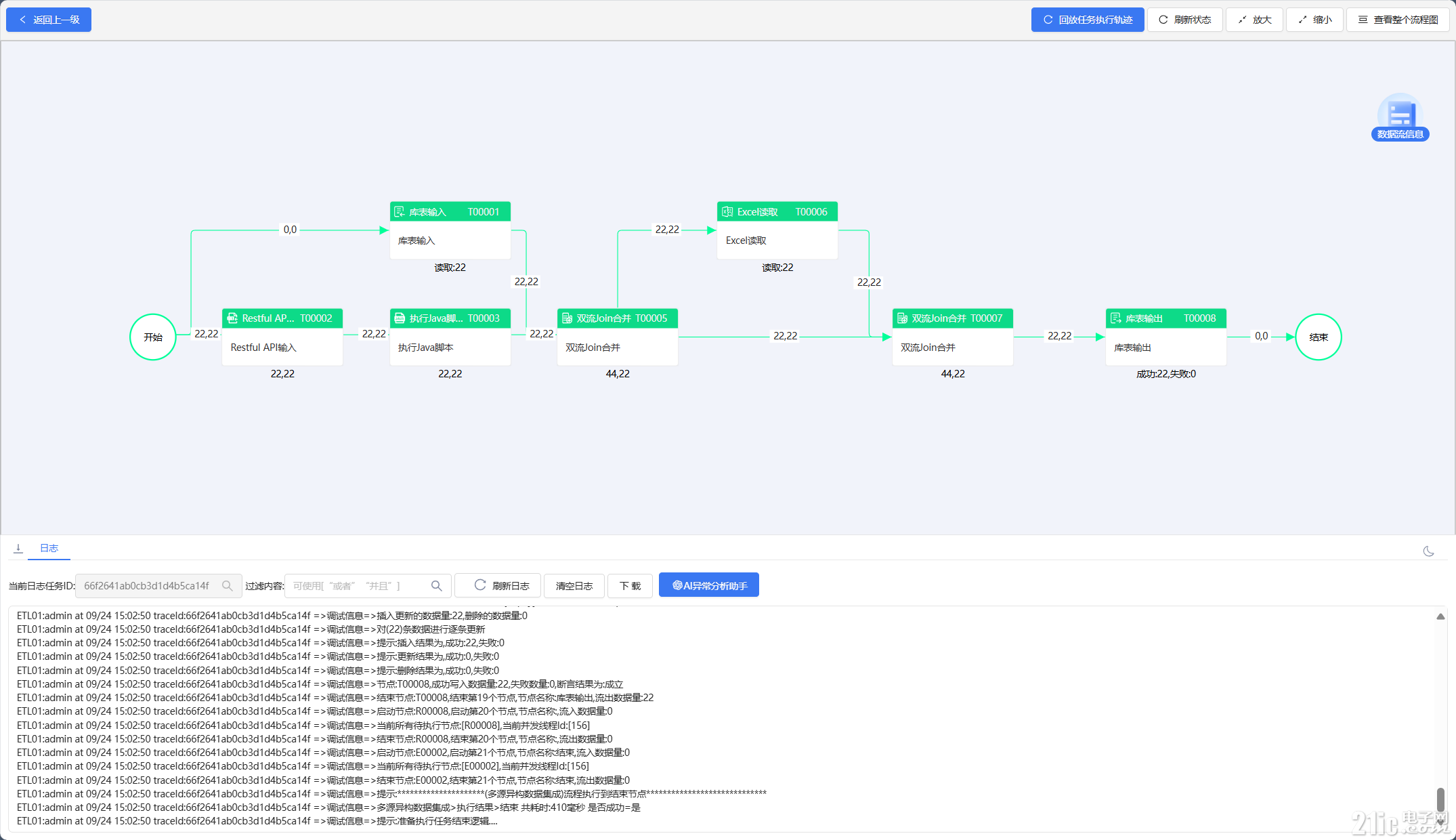
Task: Click the 0,0 edge label before 结束
Action: pos(1261,336)
